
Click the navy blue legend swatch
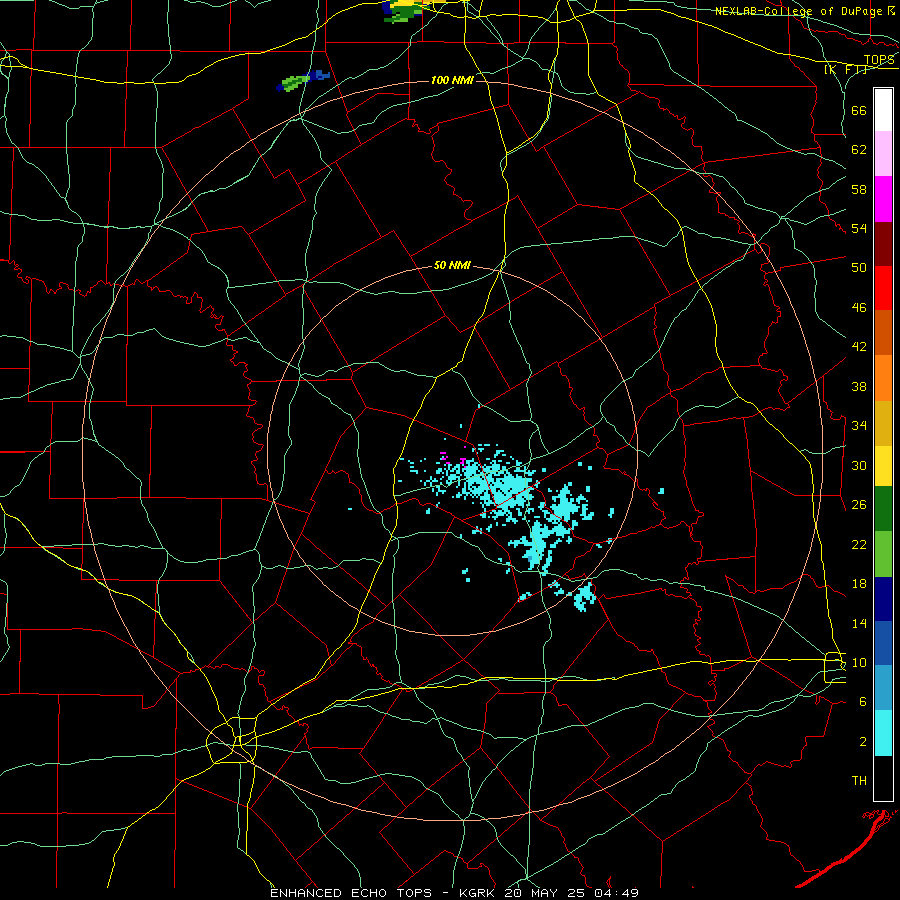(x=883, y=599)
